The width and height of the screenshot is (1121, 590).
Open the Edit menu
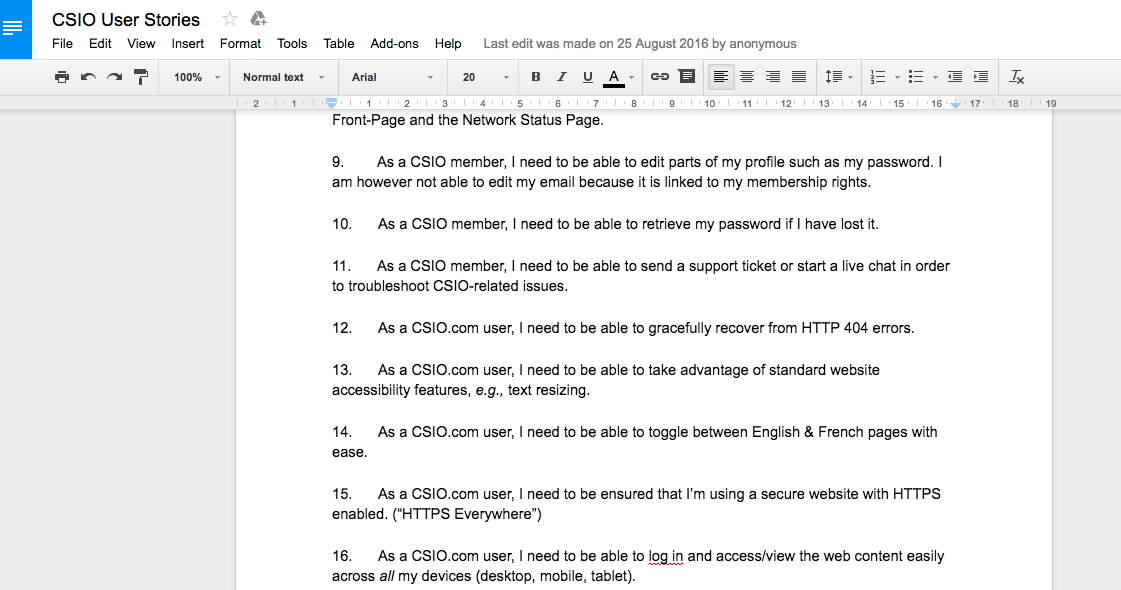pyautogui.click(x=100, y=44)
